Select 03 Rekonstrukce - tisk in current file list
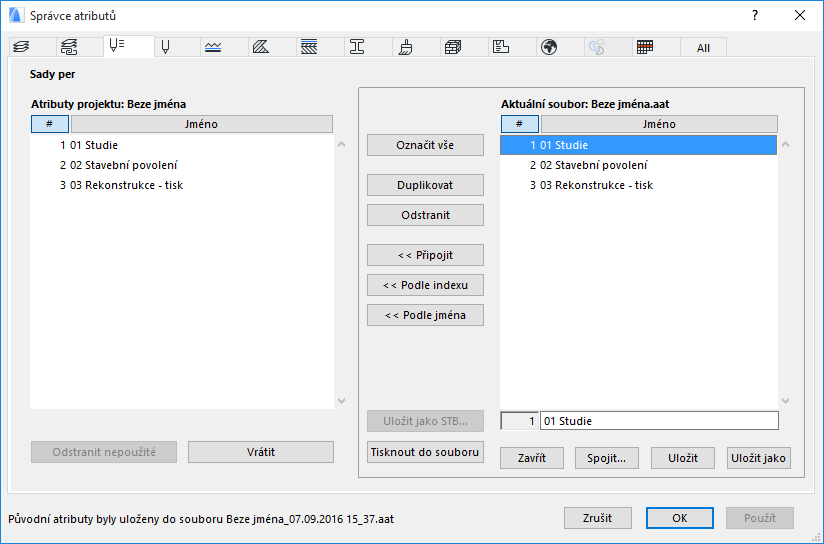 638,185
